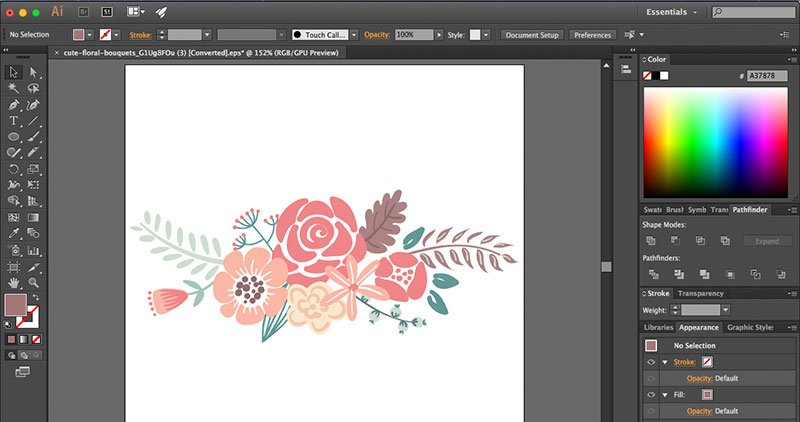This screenshot has width=800, height=422.
Task: Click the Pathfinder Divide icon
Action: (654, 275)
